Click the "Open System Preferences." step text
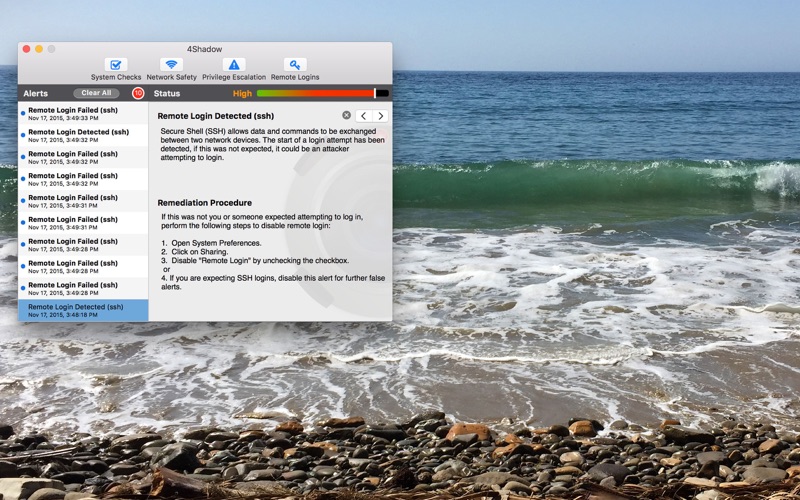 click(x=216, y=243)
